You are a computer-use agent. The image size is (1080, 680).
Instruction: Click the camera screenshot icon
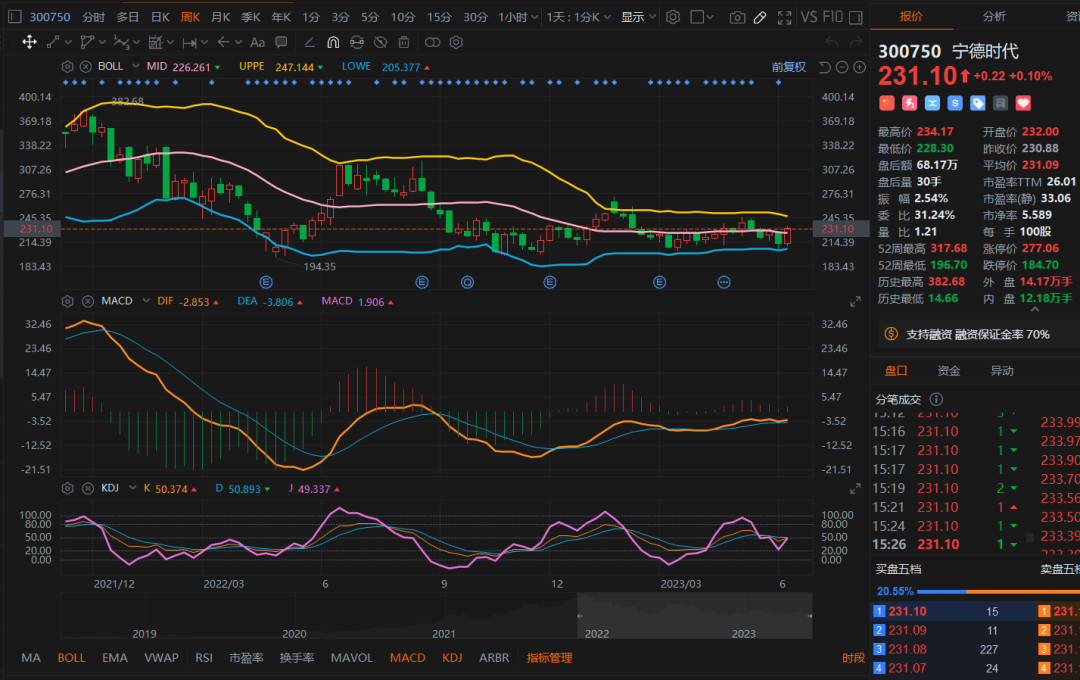click(737, 17)
